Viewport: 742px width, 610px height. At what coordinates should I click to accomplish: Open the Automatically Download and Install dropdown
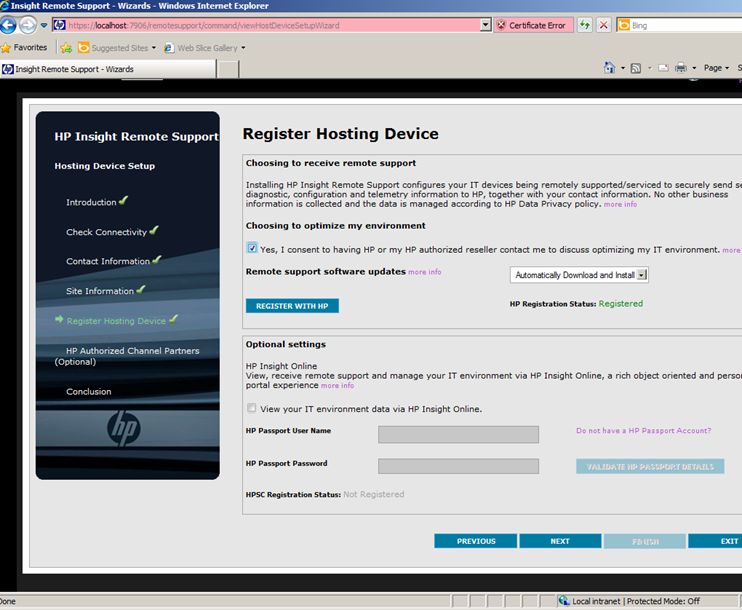pos(579,275)
